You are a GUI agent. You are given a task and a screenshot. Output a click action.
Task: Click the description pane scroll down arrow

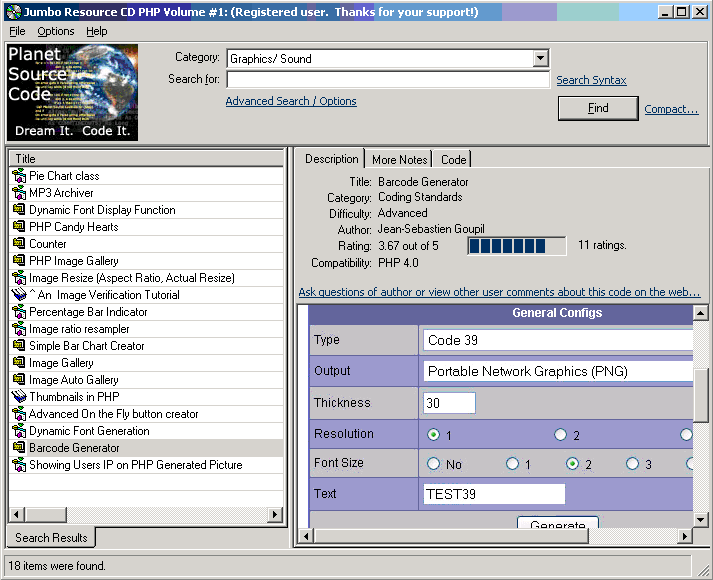700,519
